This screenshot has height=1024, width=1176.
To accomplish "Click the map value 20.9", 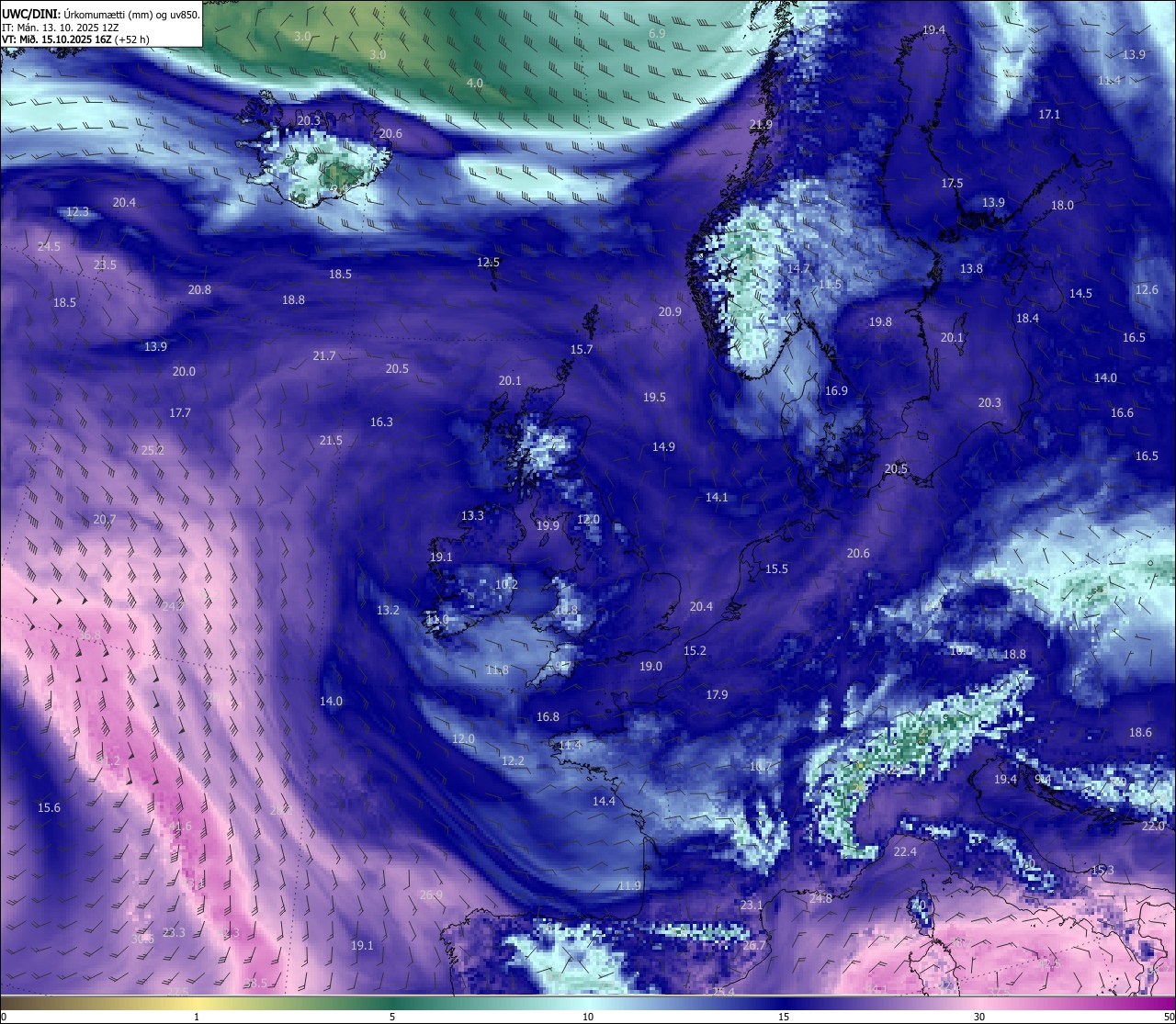I will (670, 311).
